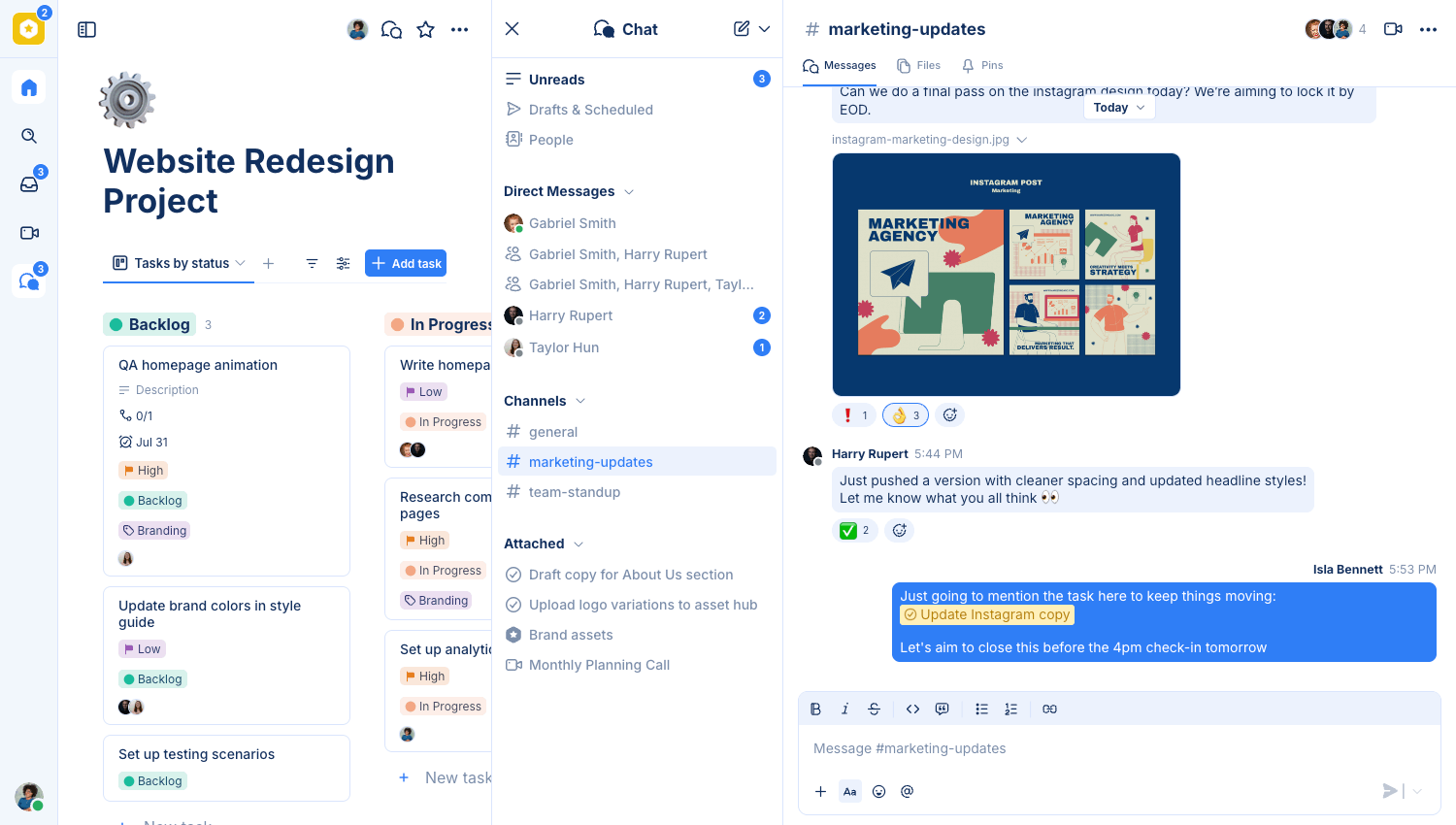
Task: Insert a link in the message
Action: point(1049,709)
